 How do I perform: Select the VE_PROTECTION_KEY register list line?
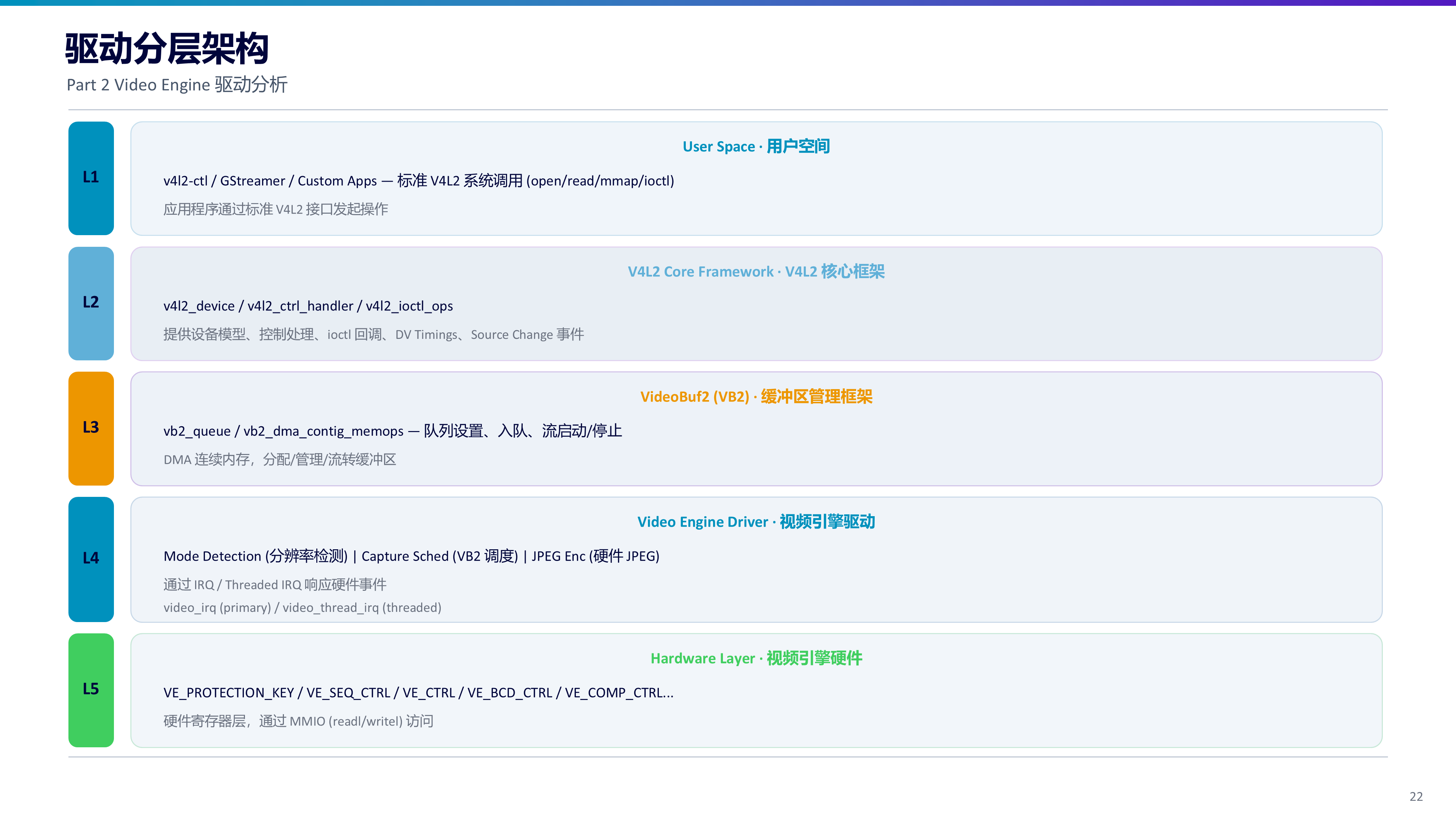418,693
